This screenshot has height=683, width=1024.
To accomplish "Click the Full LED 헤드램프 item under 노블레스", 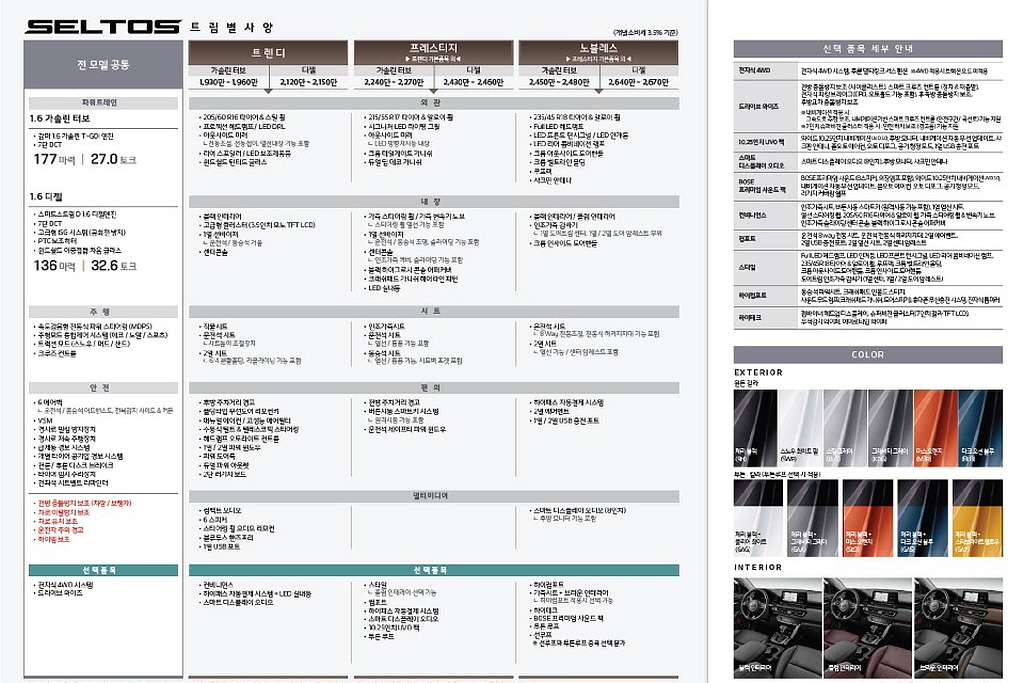I will point(558,127).
